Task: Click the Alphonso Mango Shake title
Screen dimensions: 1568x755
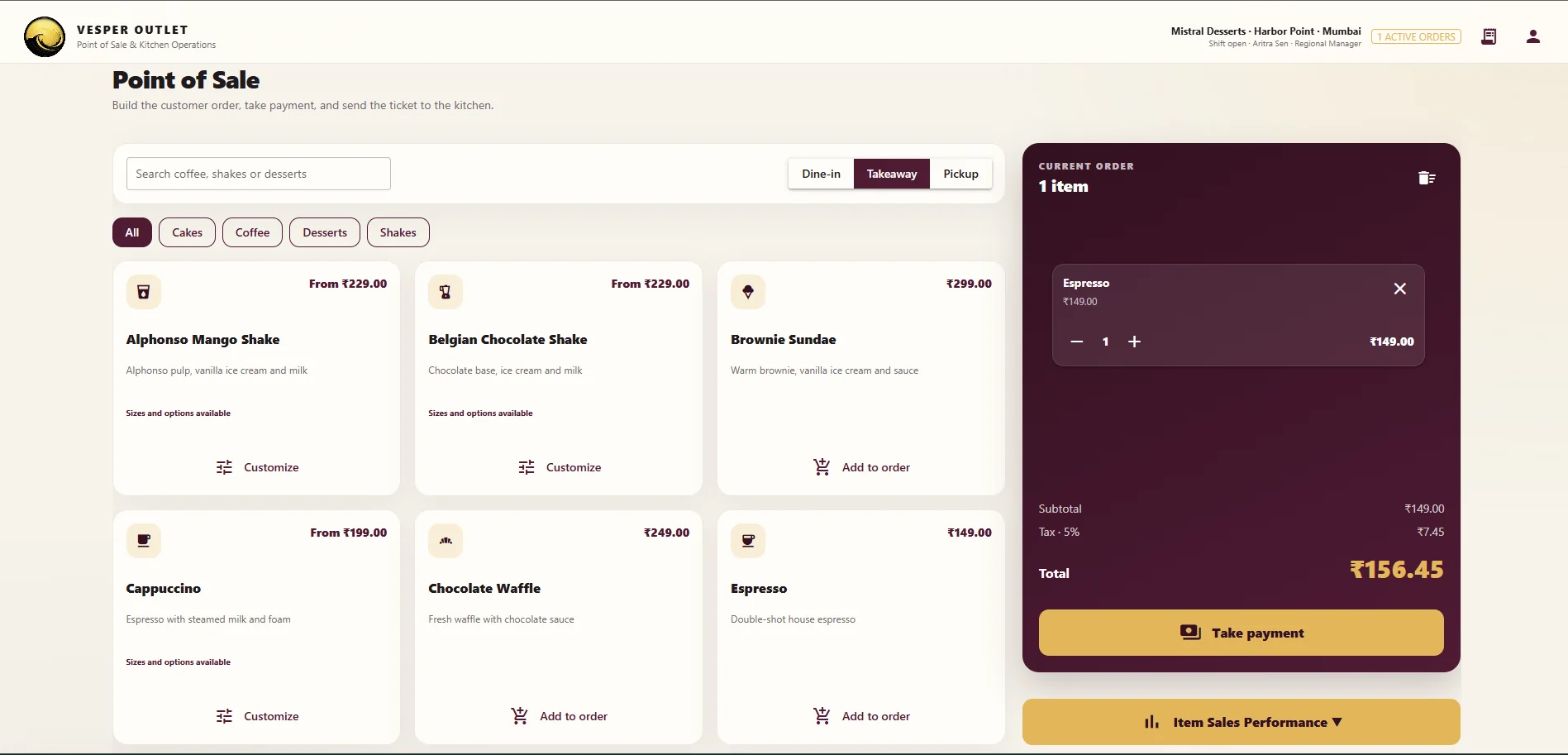Action: 203,339
